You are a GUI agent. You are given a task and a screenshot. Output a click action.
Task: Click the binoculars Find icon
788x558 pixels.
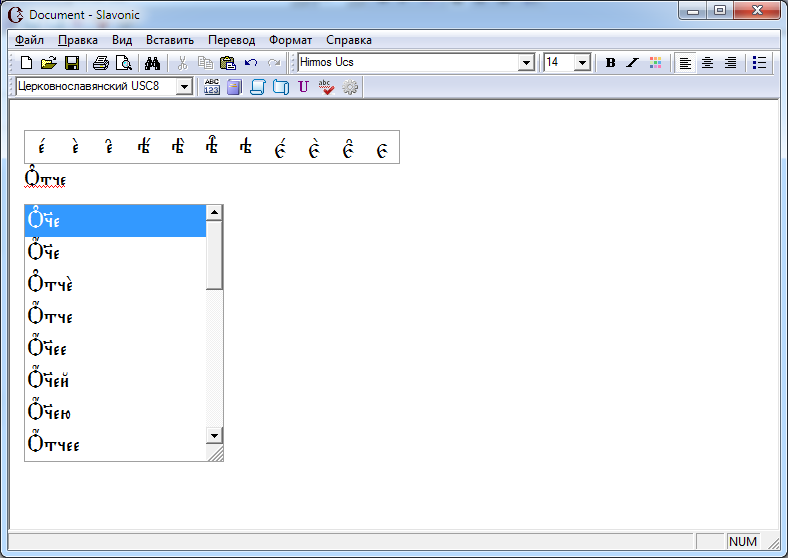pos(153,63)
